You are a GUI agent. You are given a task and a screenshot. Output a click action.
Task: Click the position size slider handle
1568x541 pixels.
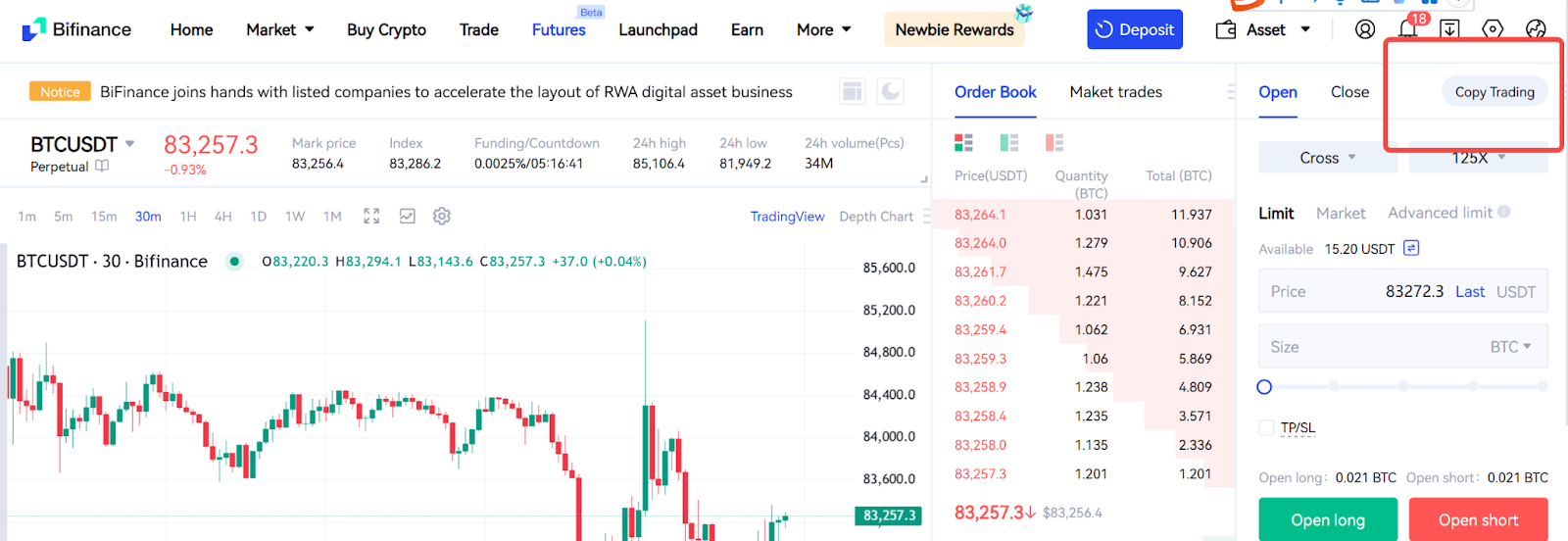[1264, 387]
